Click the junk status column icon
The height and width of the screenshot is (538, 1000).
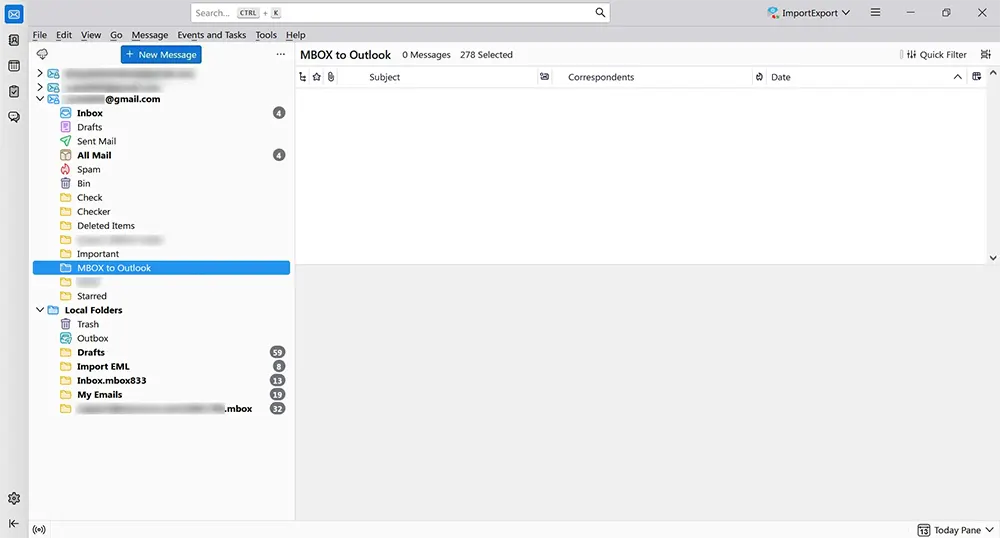[759, 77]
